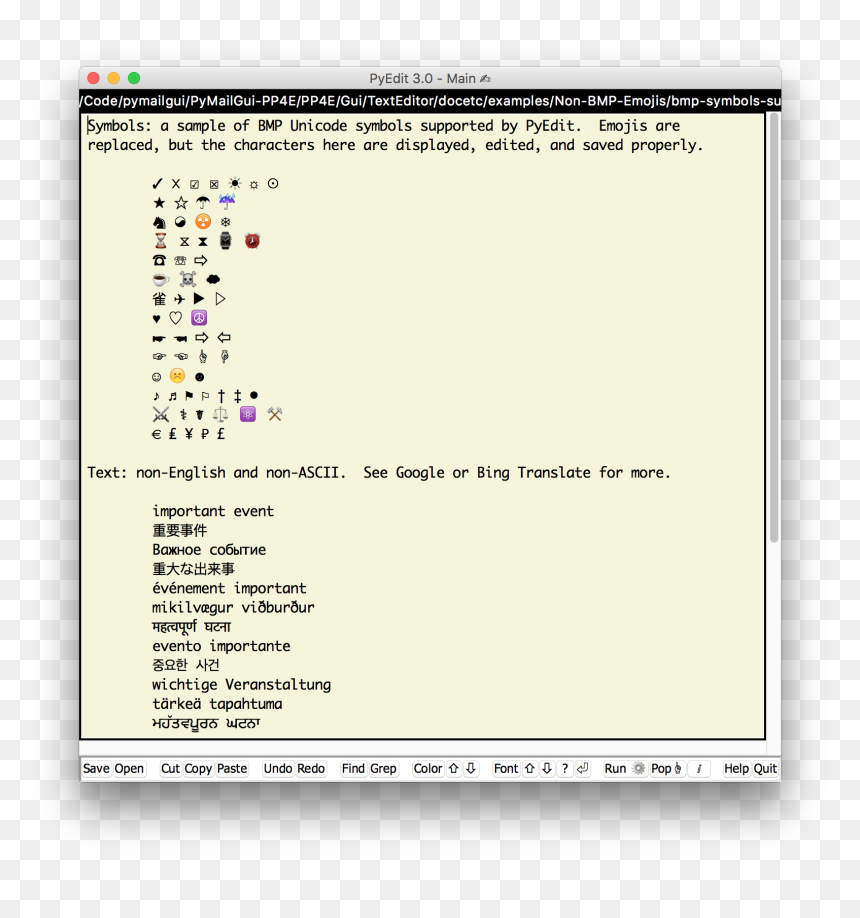
Task: Click the Russian 'Важное событие' line
Action: point(209,550)
